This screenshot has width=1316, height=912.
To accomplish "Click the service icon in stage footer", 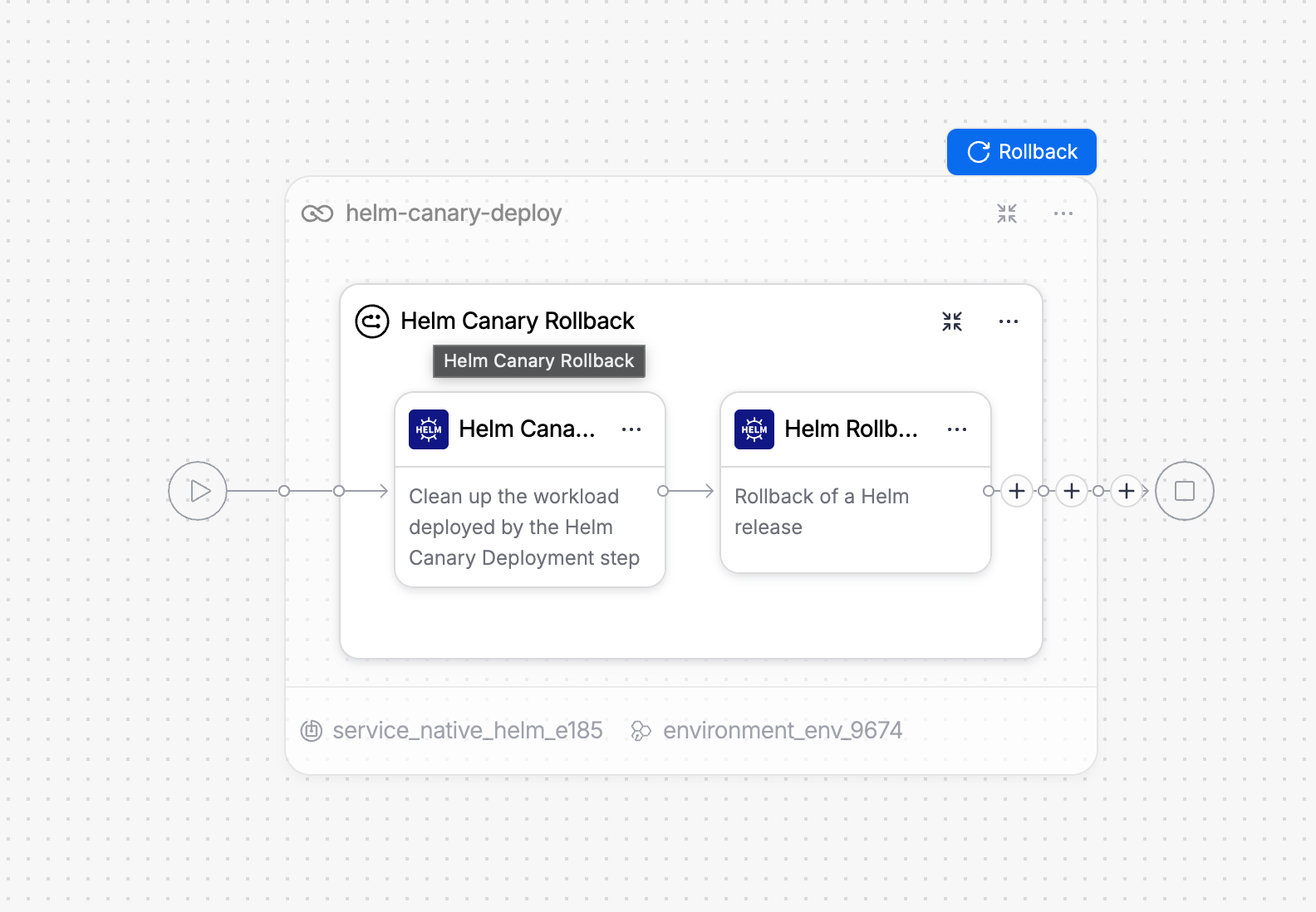I will pos(312,731).
